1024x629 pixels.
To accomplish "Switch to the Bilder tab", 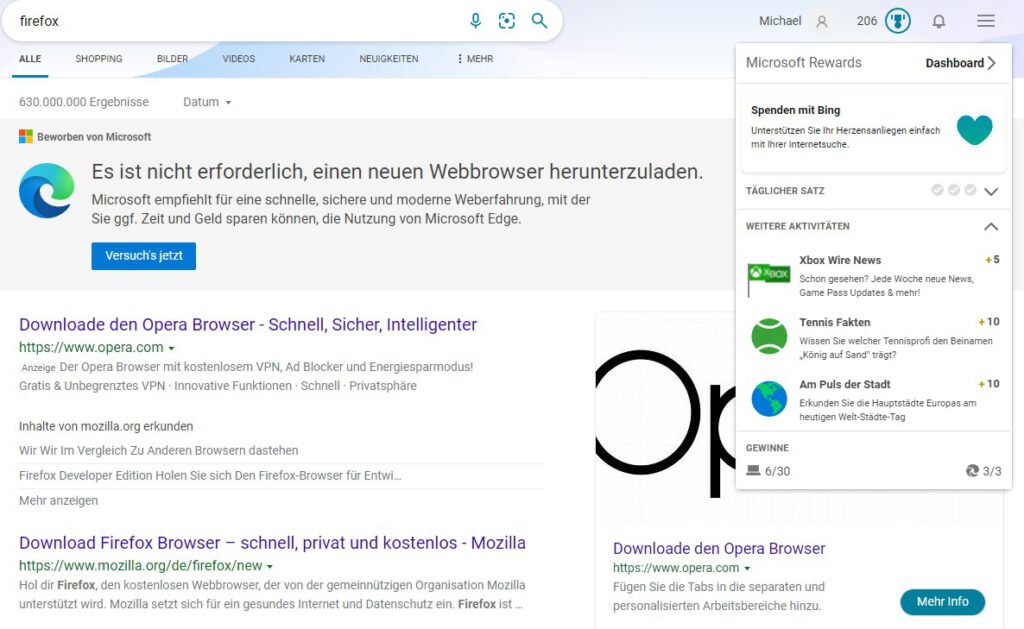I will pyautogui.click(x=172, y=59).
